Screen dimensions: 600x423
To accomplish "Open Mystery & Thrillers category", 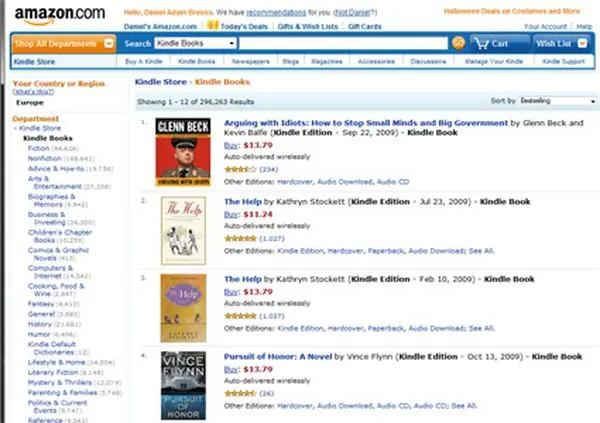I will point(60,382).
